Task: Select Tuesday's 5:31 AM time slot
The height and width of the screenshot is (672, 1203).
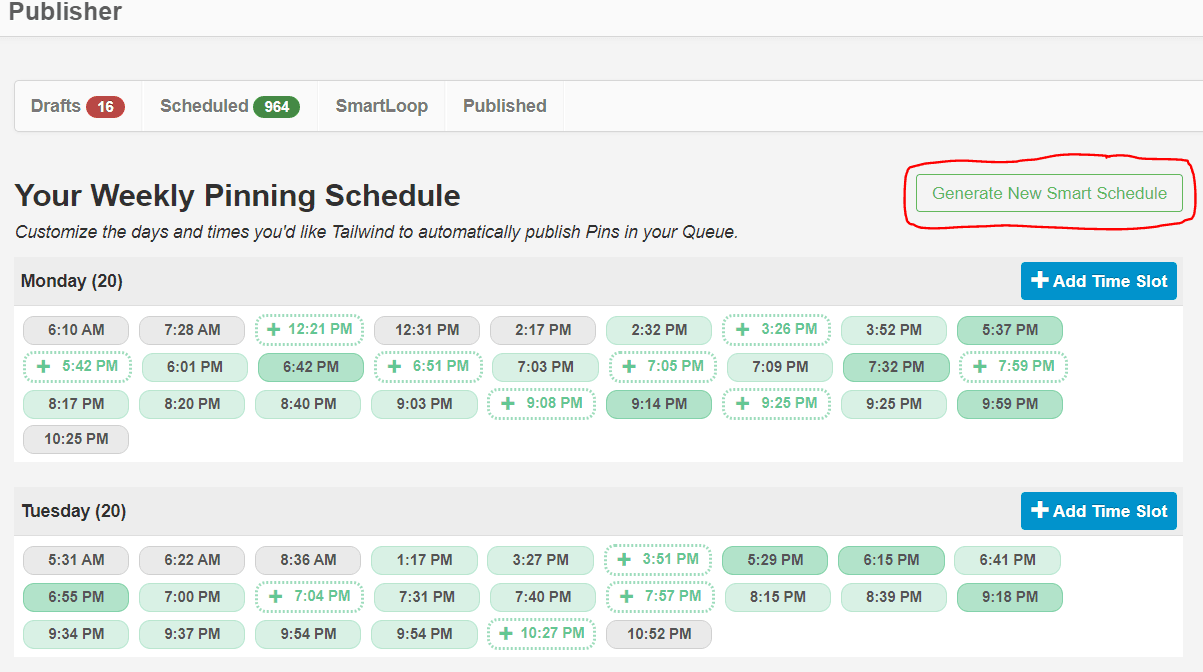Action: pyautogui.click(x=76, y=560)
